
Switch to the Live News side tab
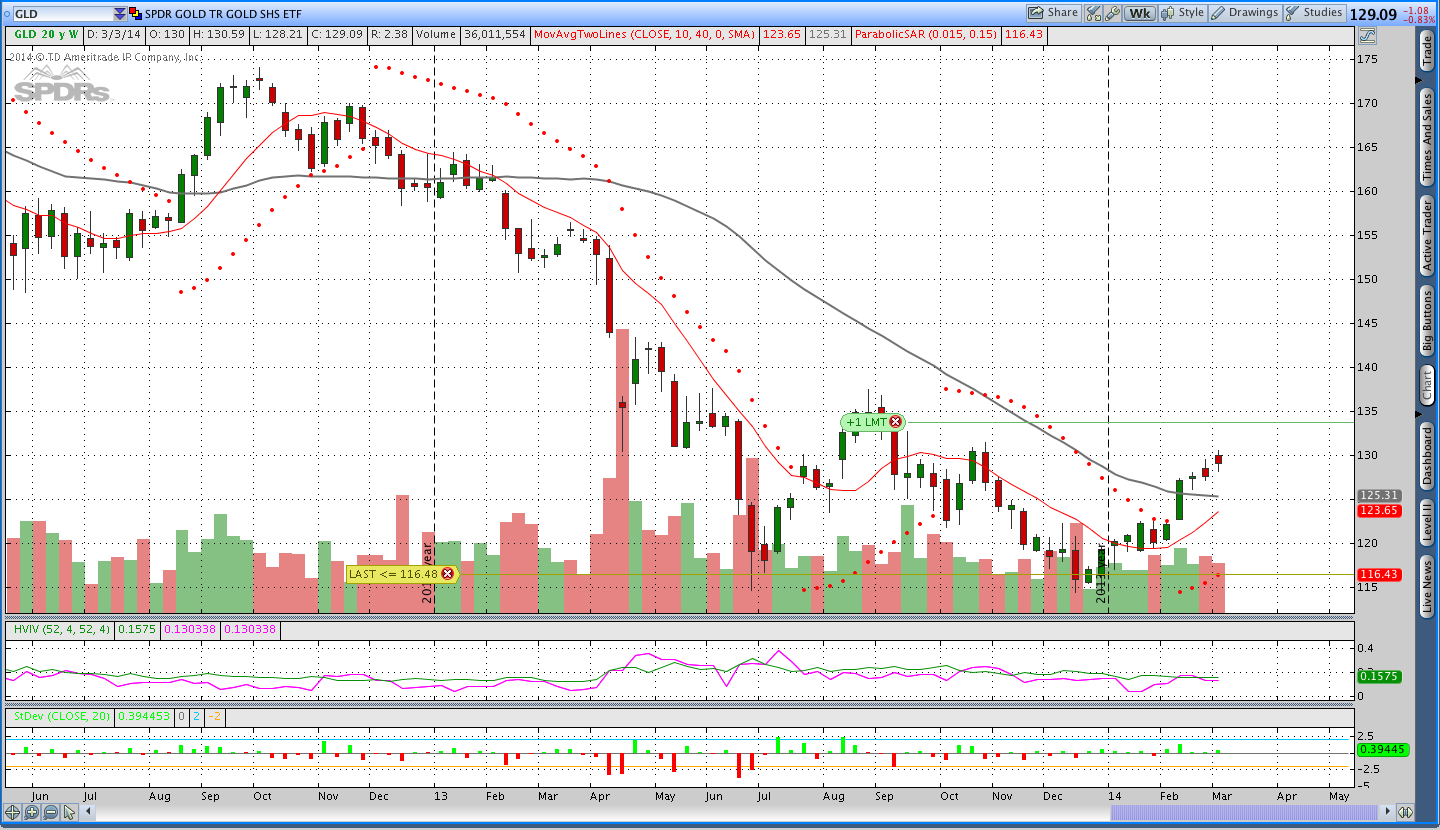pos(1427,586)
